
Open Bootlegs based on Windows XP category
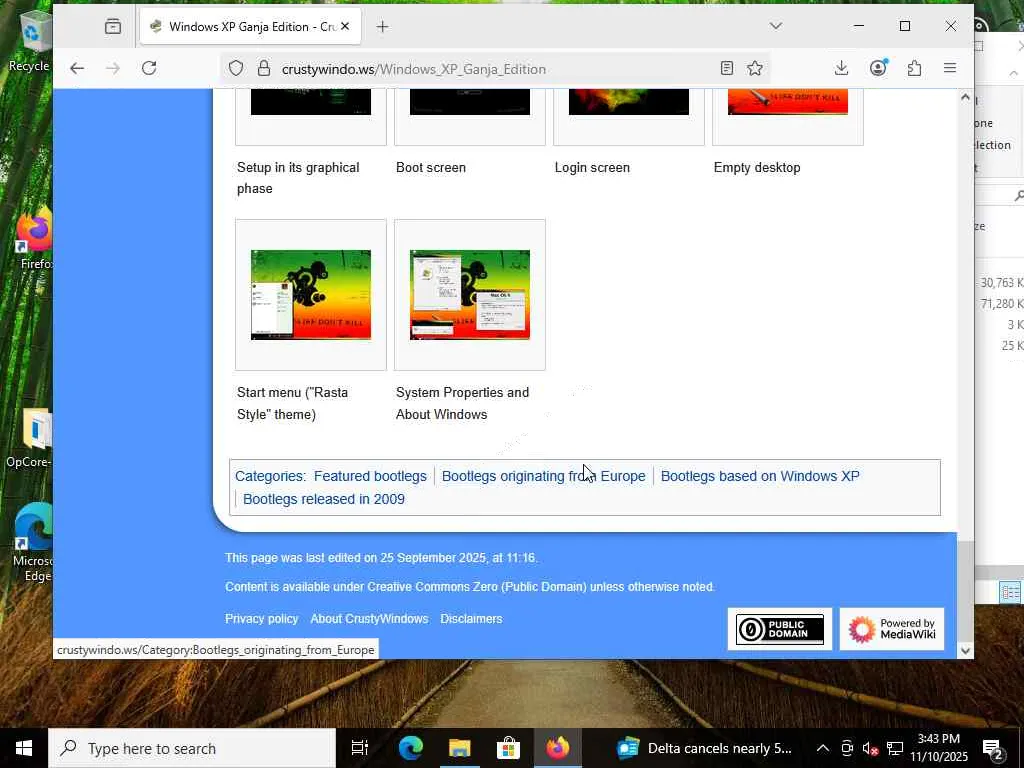(760, 476)
